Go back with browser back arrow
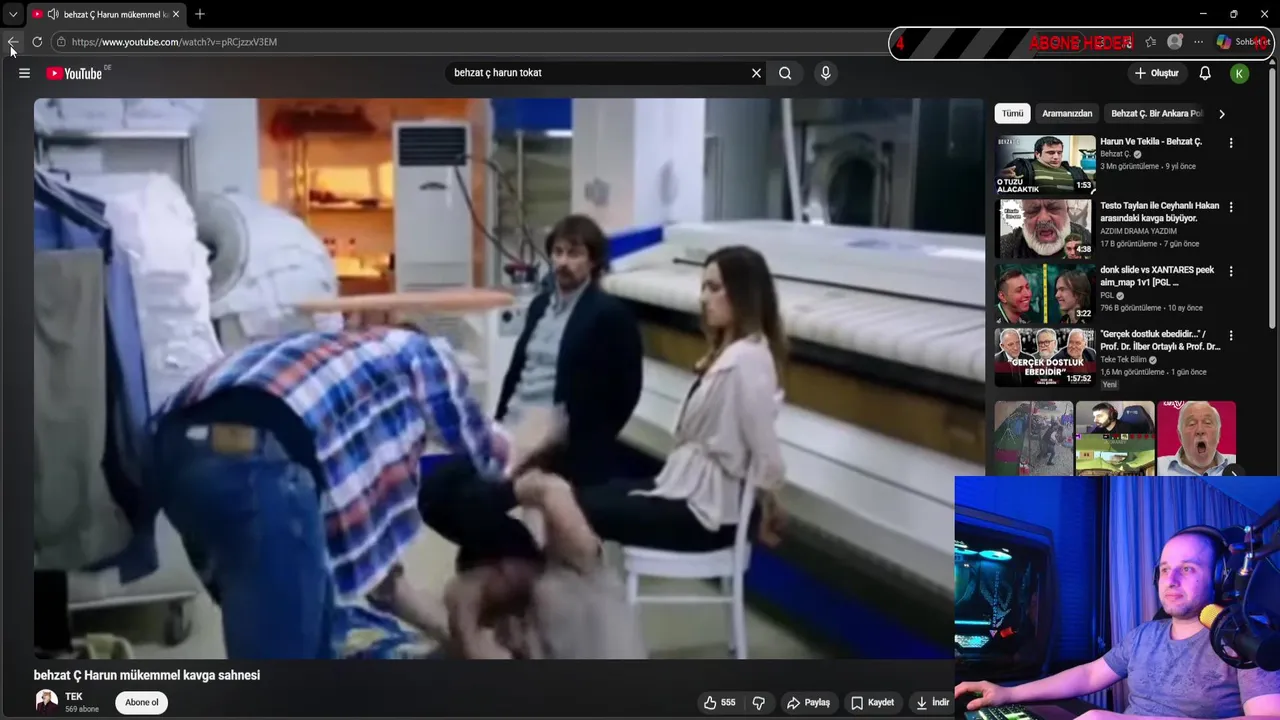1280x720 pixels. [x=12, y=42]
